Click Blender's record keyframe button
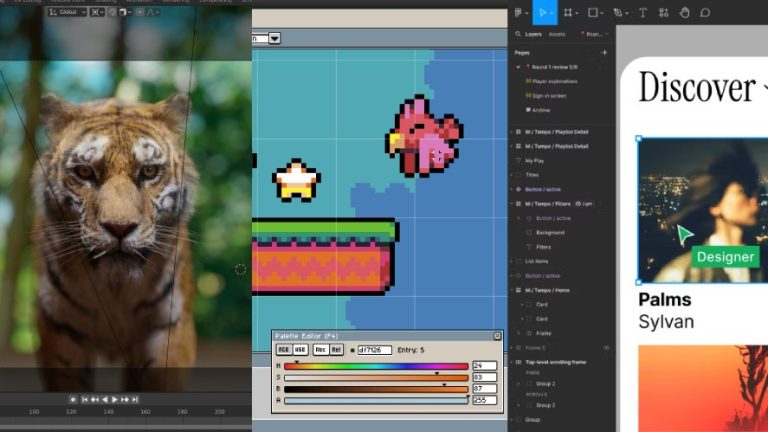The width and height of the screenshot is (768, 432). click(x=73, y=400)
